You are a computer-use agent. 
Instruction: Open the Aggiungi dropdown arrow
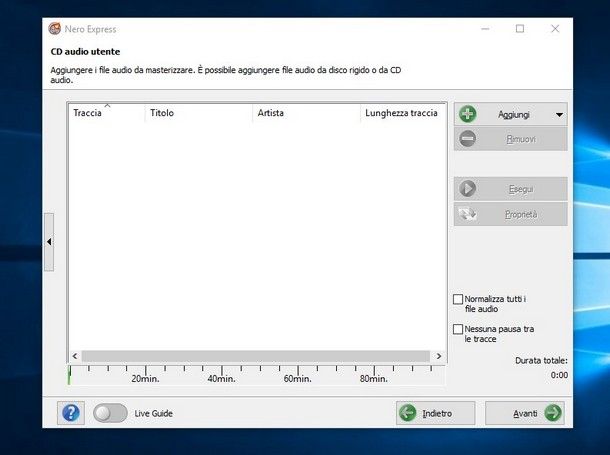559,115
